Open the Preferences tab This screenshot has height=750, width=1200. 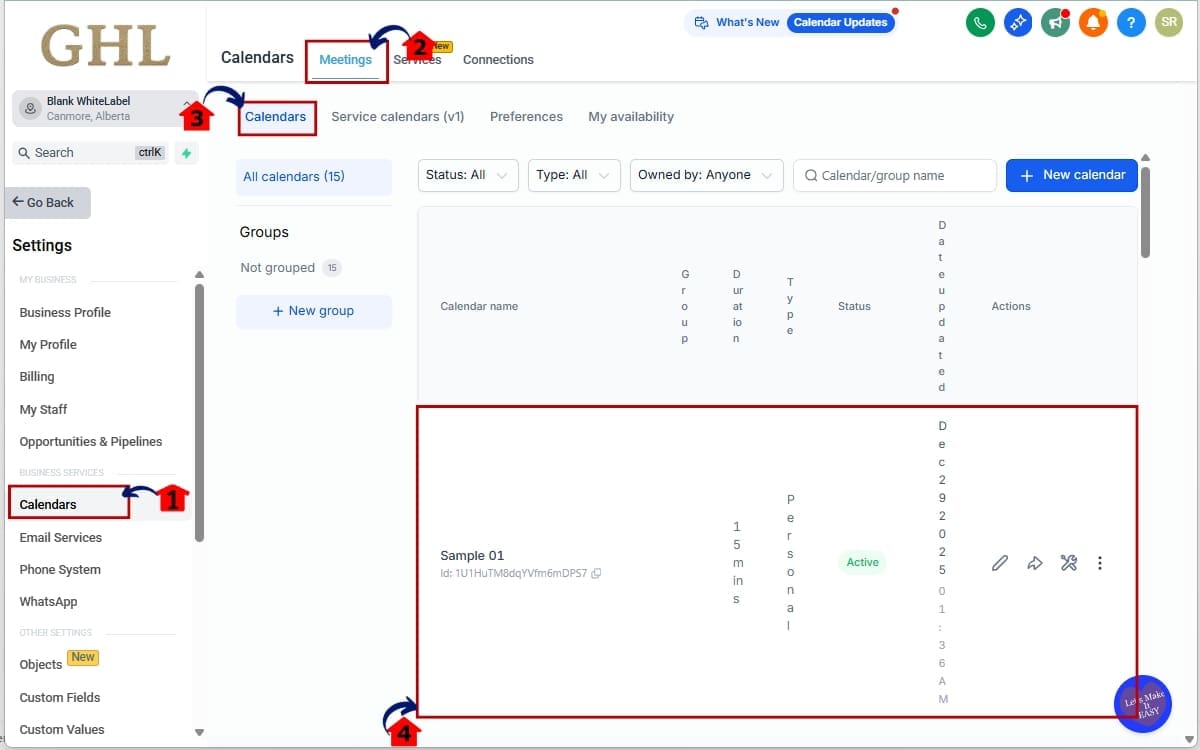click(526, 116)
